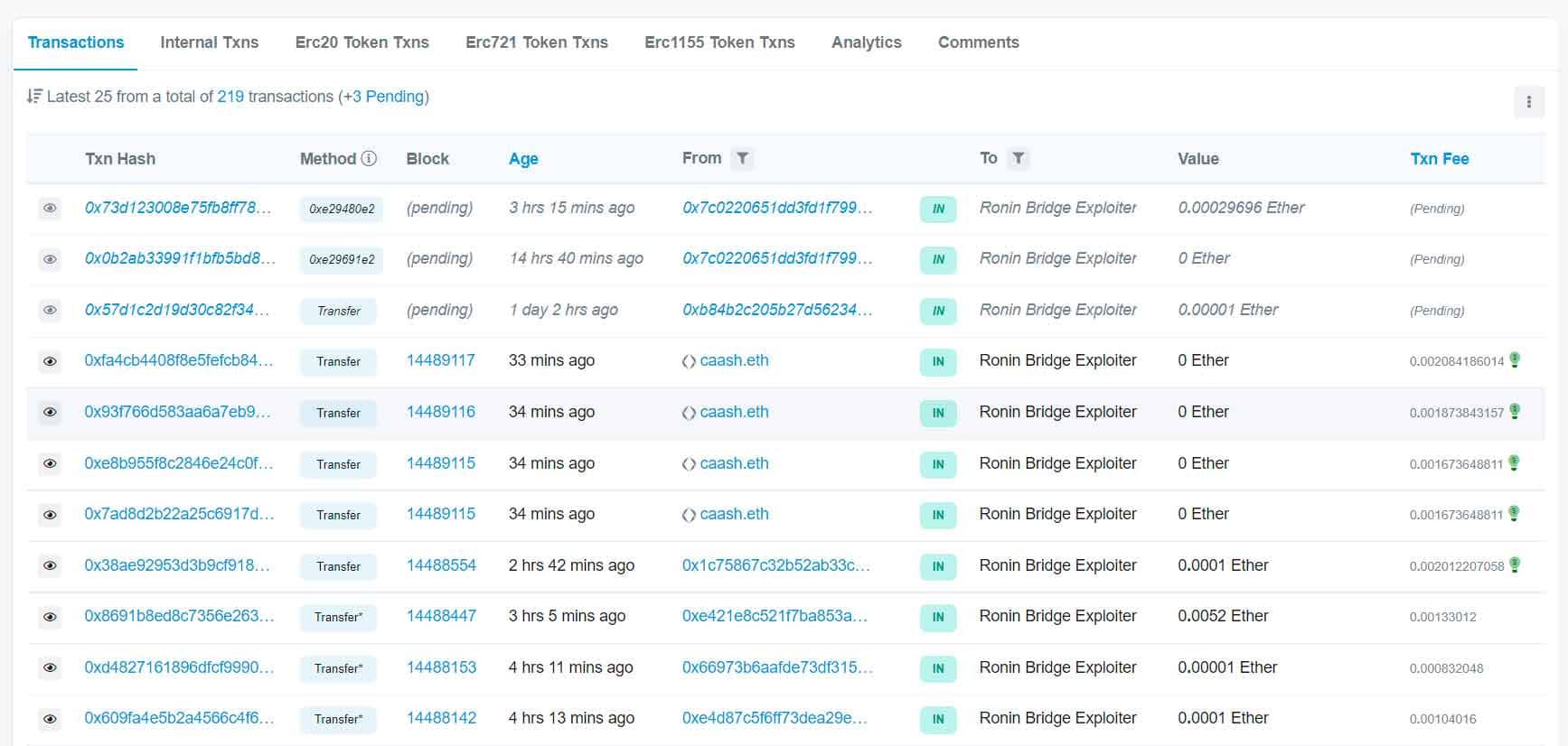Click the sort icon beside Latest 25
1568x746 pixels.
click(x=34, y=97)
